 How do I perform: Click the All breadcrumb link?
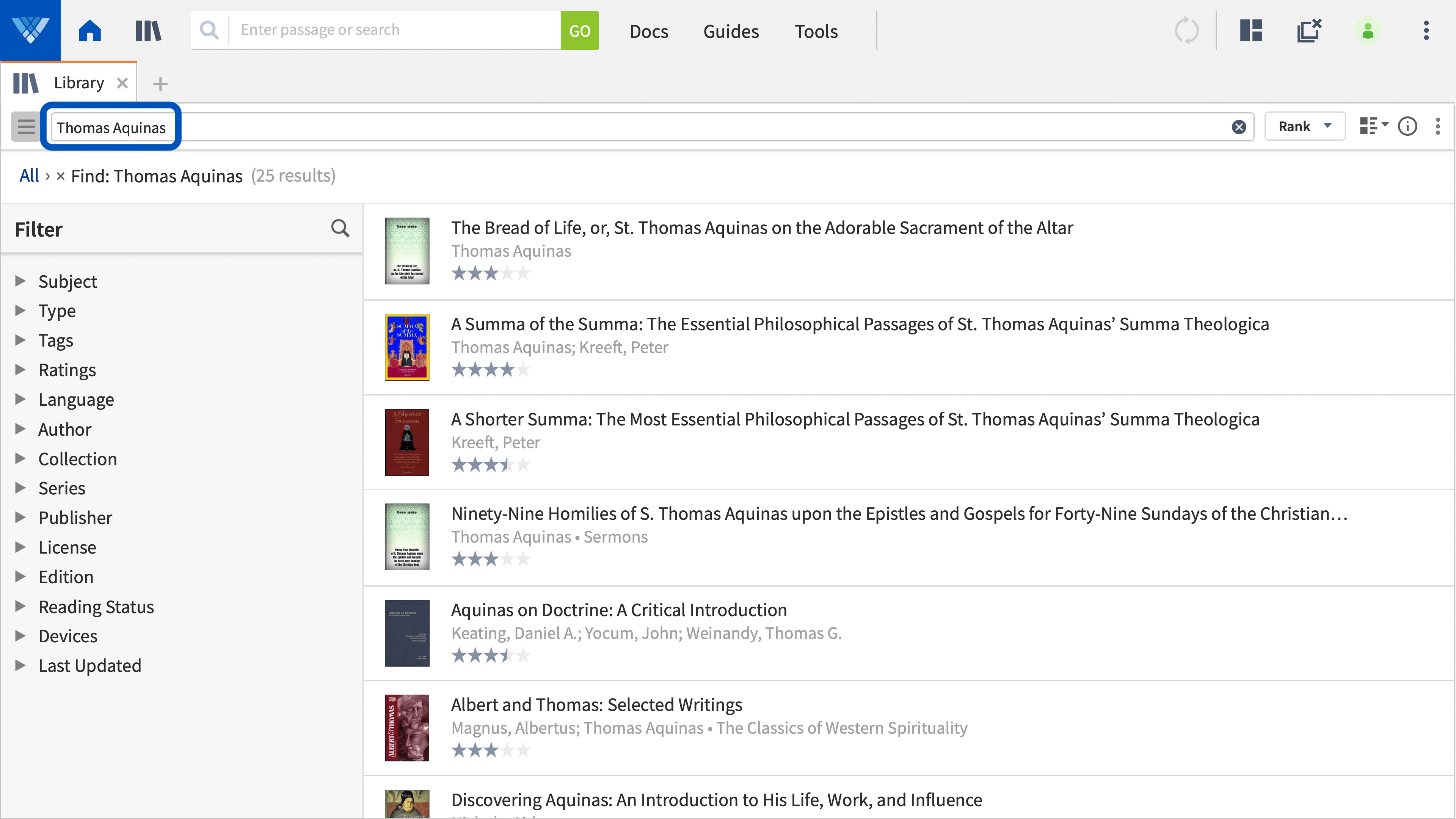point(29,176)
